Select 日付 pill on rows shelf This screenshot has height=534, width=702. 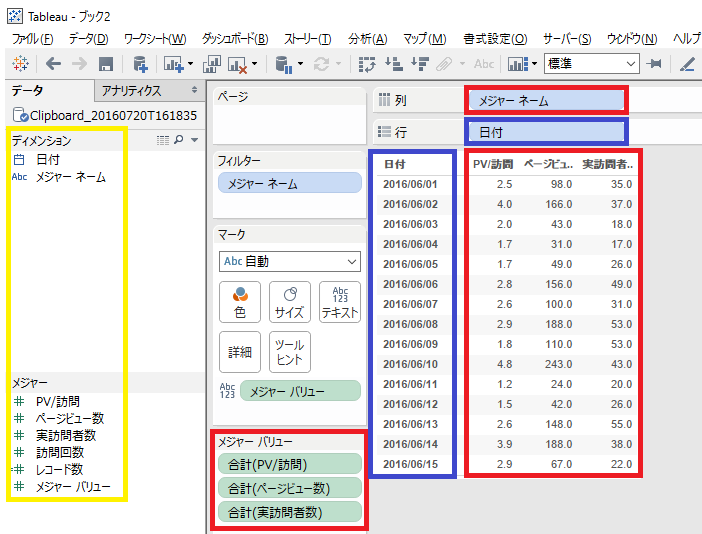(x=546, y=132)
